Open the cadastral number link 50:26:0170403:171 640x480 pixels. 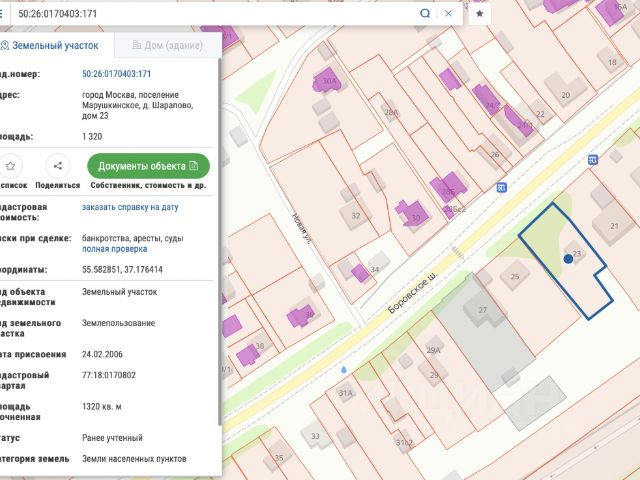coord(116,74)
